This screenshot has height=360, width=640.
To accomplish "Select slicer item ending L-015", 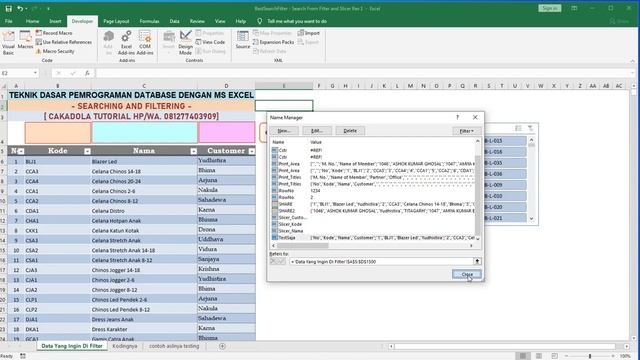I will tap(505, 141).
